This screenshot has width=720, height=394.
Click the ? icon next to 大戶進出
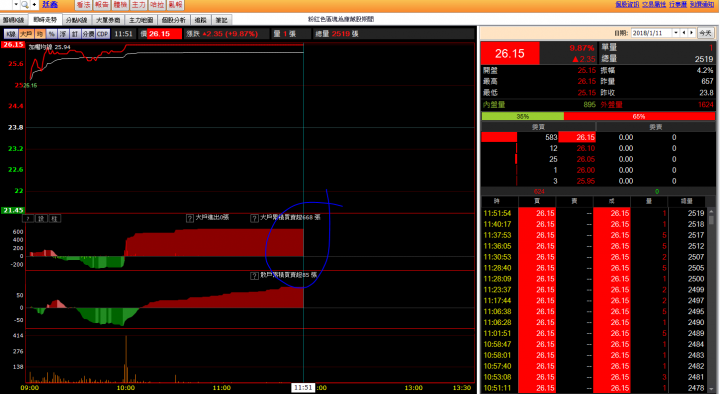tap(190, 218)
